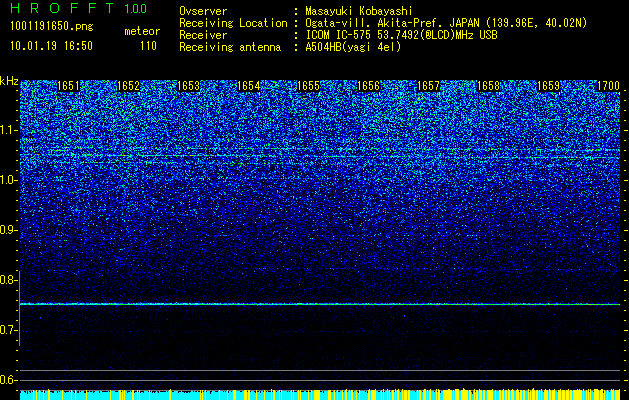Click the 1.0 kHz axis label
The image size is (629, 400).
(9, 180)
